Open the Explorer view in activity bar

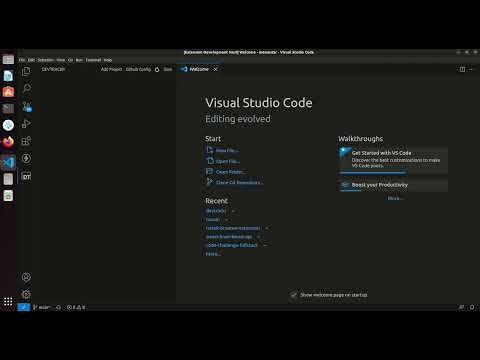(26, 71)
